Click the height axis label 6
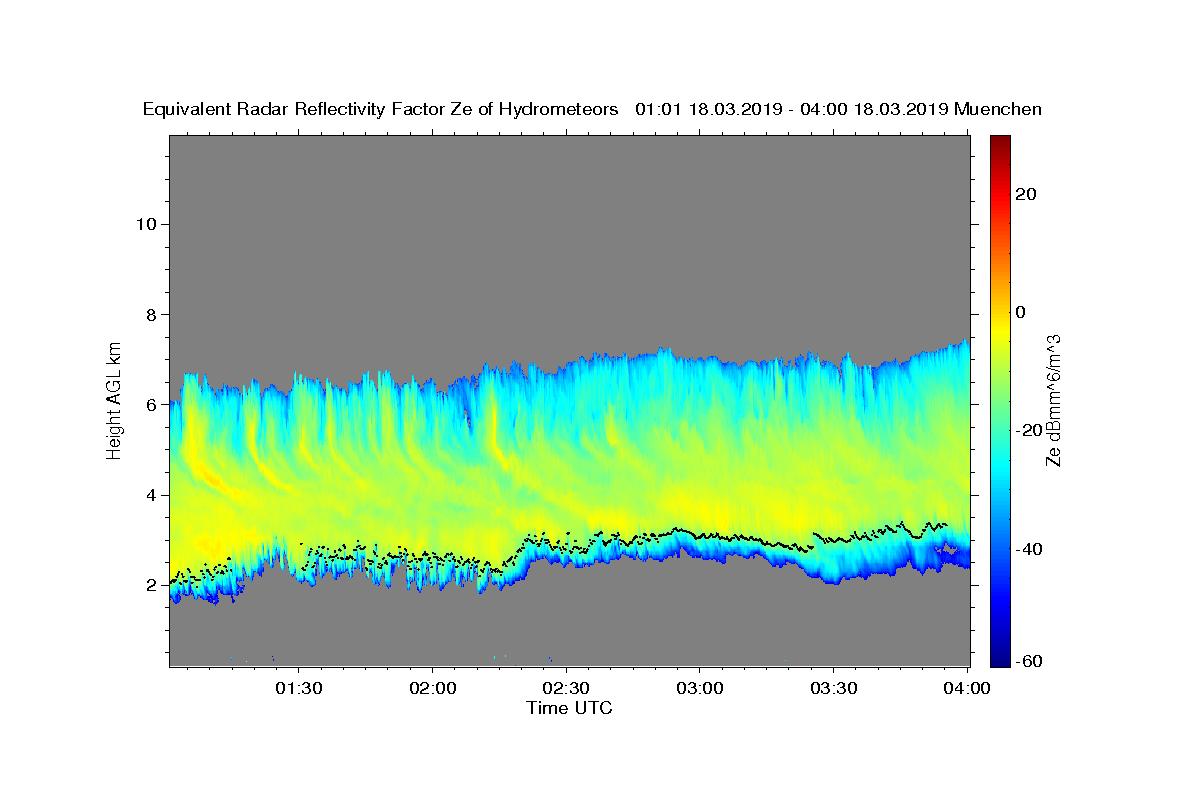This screenshot has height=800, width=1200. (152, 404)
